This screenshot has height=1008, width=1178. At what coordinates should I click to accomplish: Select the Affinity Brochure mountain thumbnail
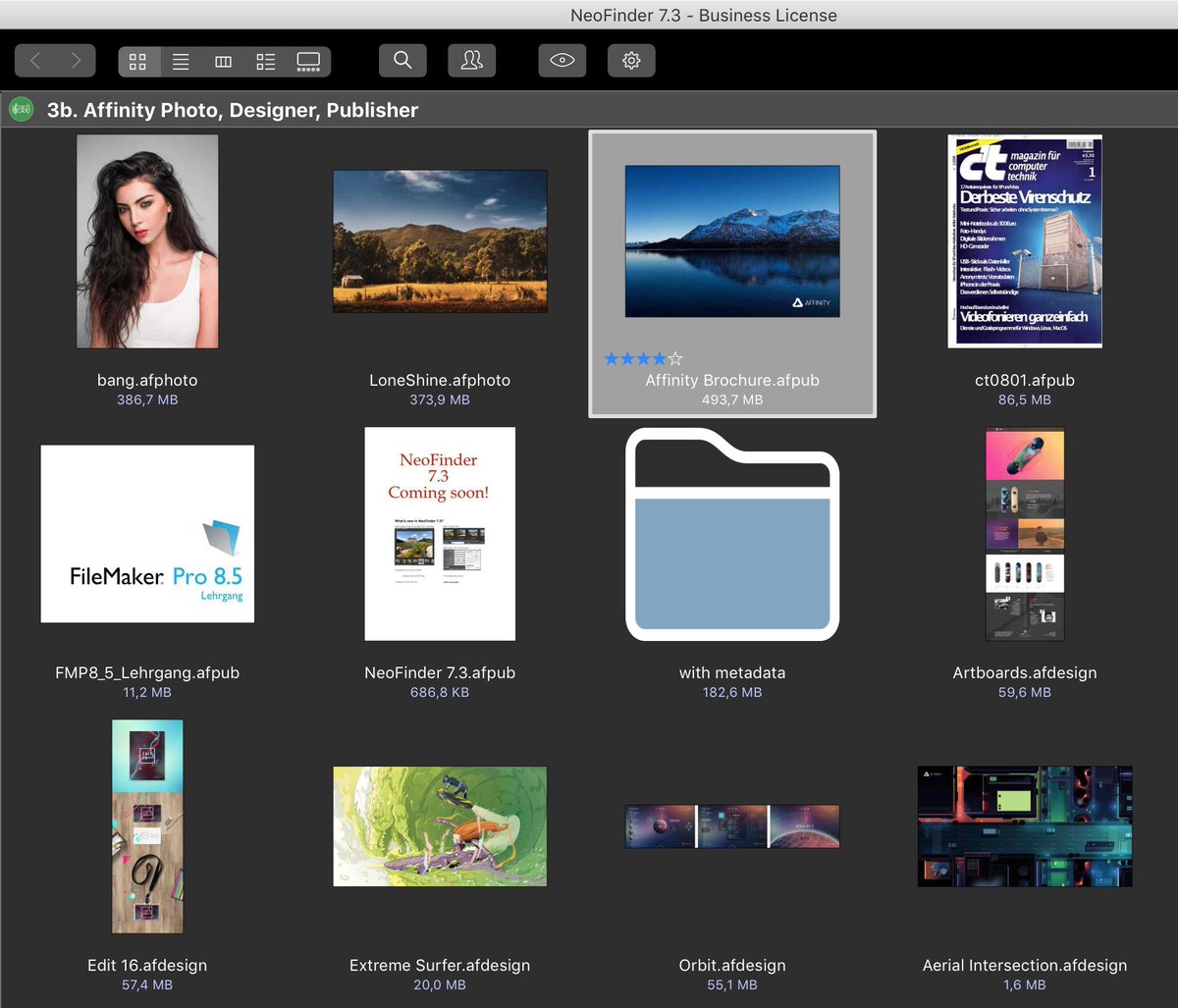point(732,241)
